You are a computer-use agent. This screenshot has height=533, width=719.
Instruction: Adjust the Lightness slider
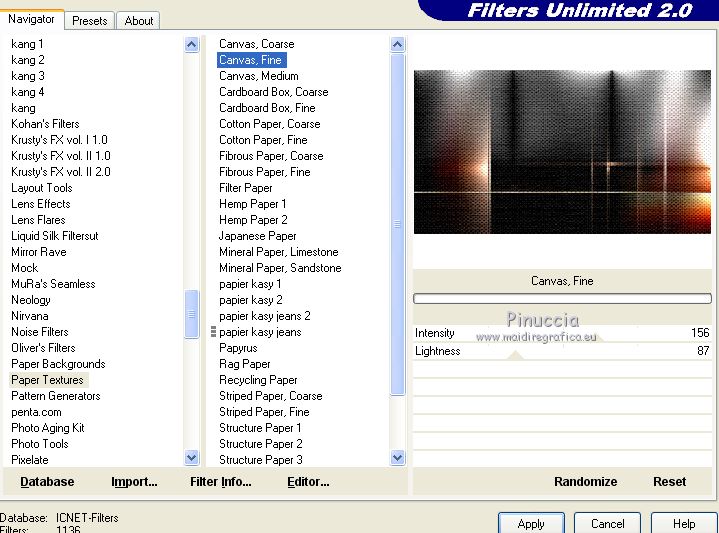pyautogui.click(x=562, y=351)
